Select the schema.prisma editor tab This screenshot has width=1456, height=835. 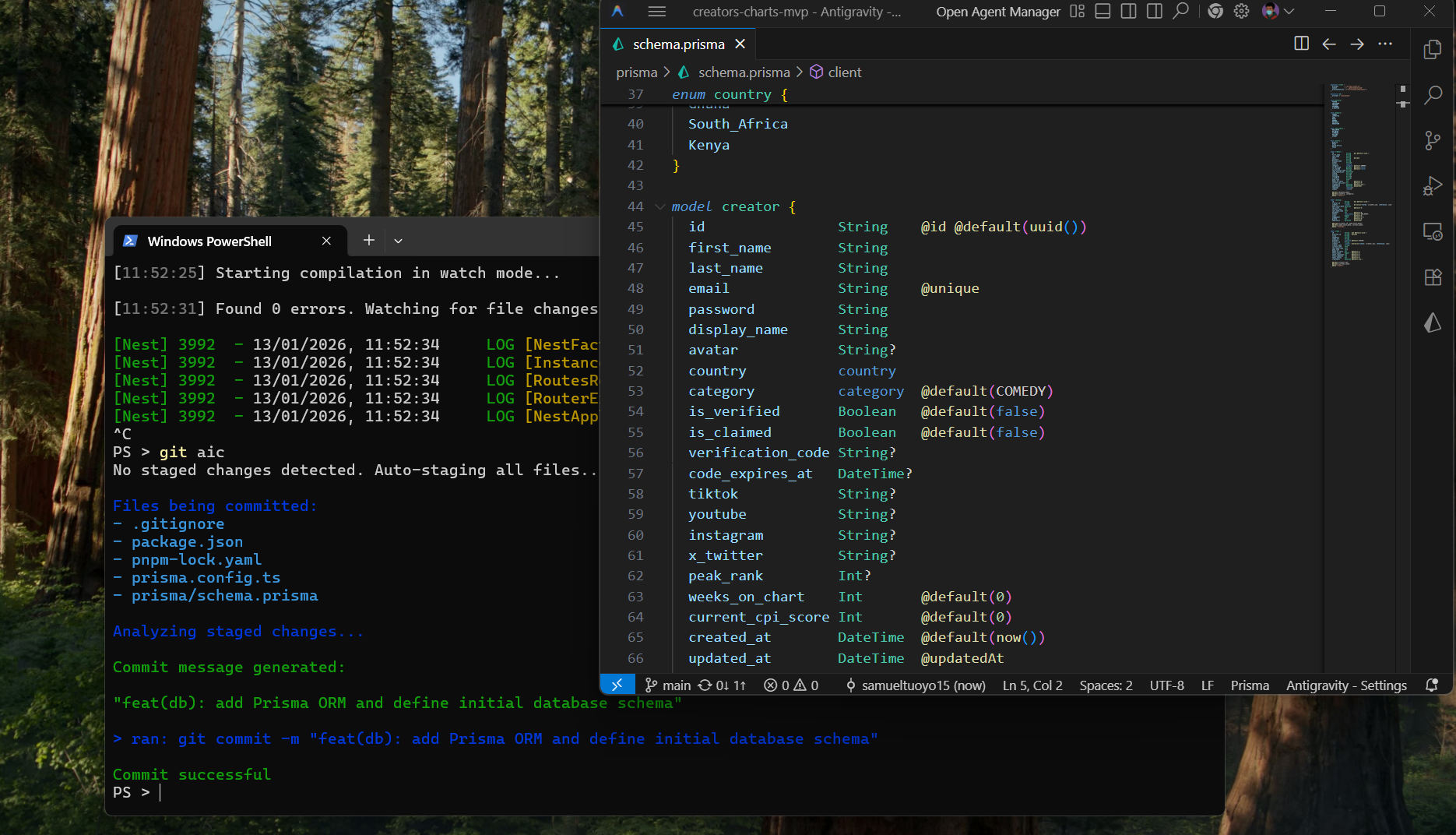click(678, 44)
